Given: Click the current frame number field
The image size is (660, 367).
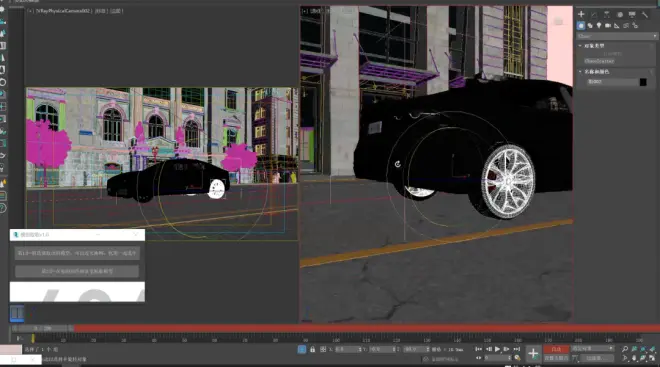Looking at the screenshot, I should click(x=497, y=358).
